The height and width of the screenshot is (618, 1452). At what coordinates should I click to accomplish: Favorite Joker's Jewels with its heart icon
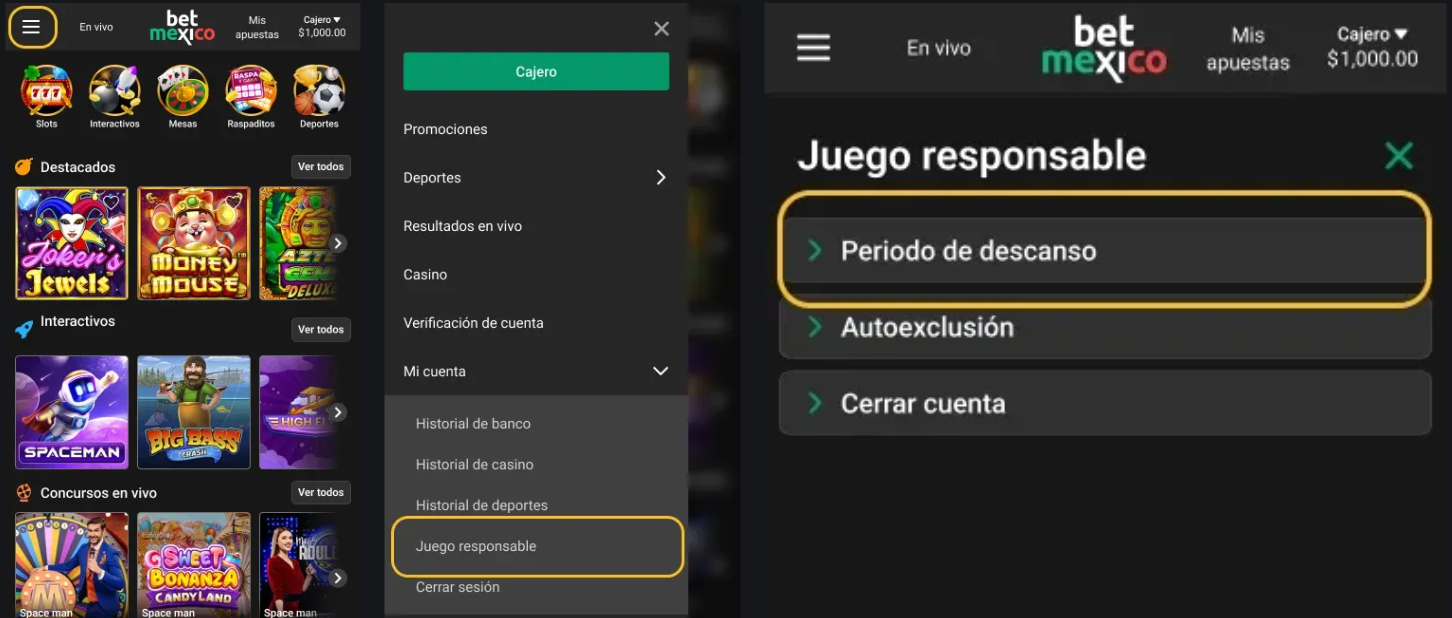click(x=111, y=202)
